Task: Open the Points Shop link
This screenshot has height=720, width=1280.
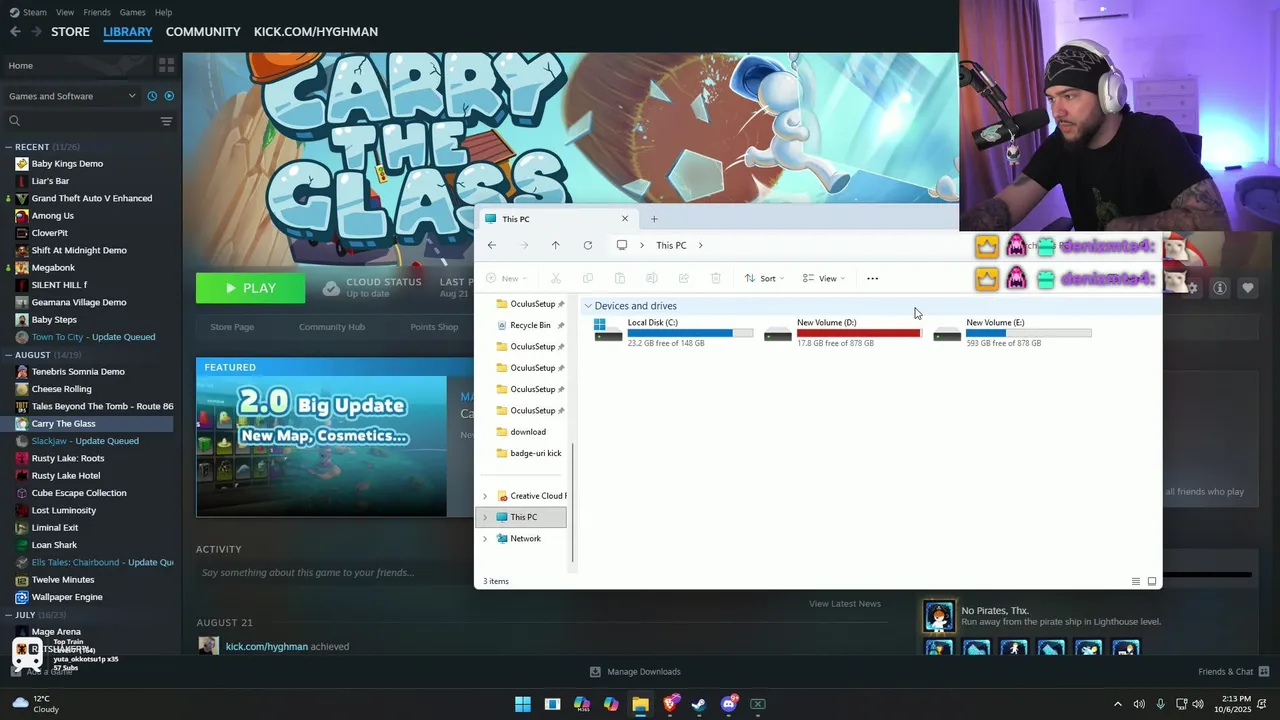Action: pos(434,327)
